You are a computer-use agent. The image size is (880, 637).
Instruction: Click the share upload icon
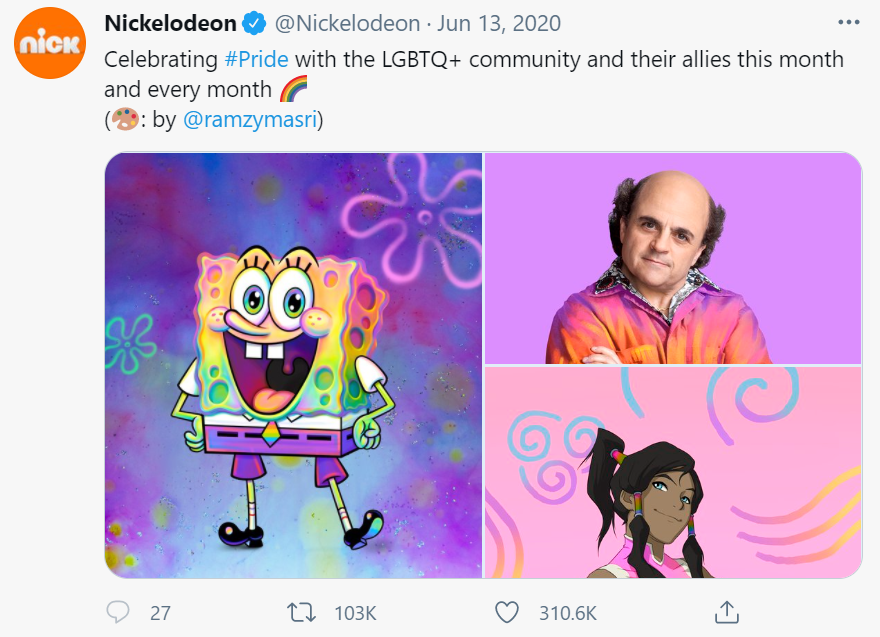click(x=727, y=611)
